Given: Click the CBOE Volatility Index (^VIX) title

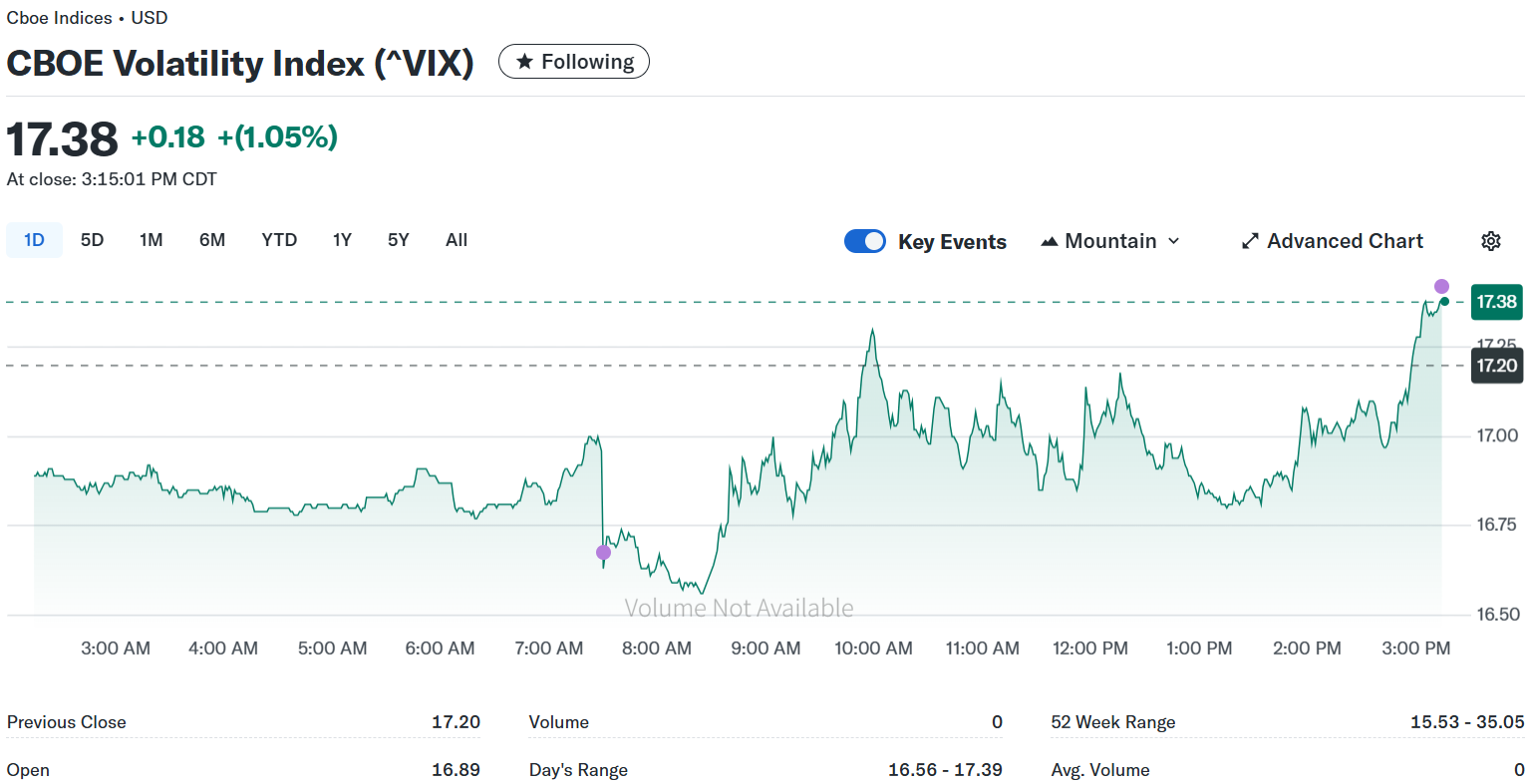Looking at the screenshot, I should [240, 63].
